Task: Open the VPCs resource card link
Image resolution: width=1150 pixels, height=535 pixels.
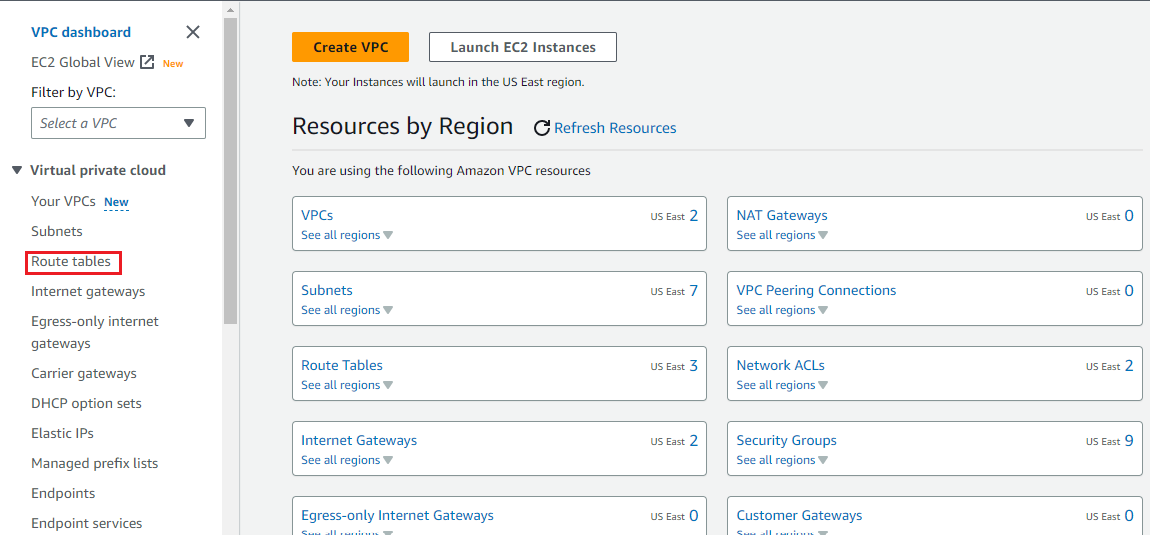Action: click(318, 215)
